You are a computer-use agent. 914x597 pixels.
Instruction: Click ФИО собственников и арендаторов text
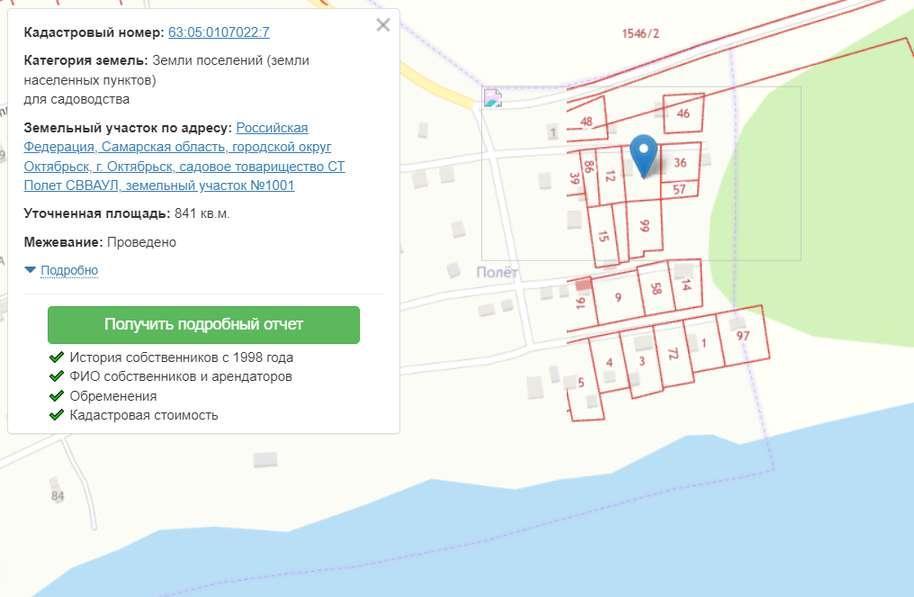tap(181, 377)
